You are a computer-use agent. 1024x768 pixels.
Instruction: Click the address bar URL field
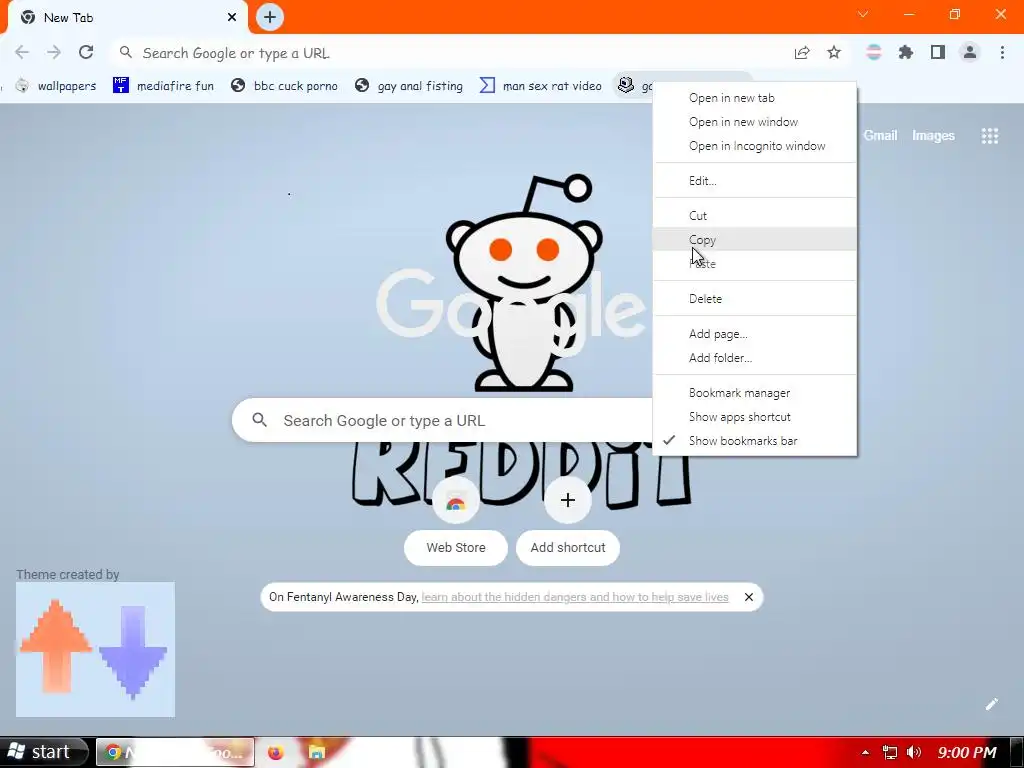tap(451, 53)
